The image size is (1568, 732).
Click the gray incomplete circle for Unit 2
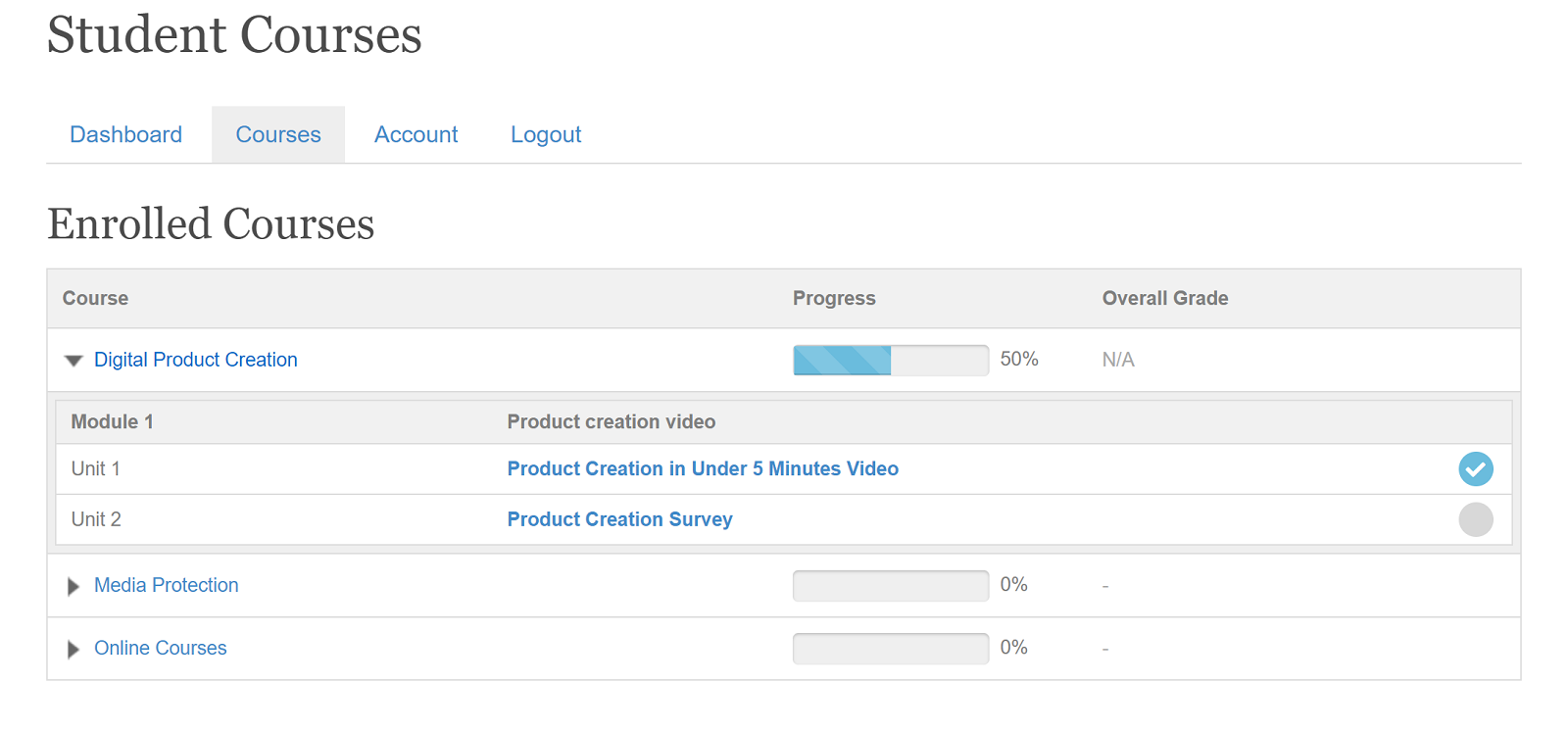1475,519
